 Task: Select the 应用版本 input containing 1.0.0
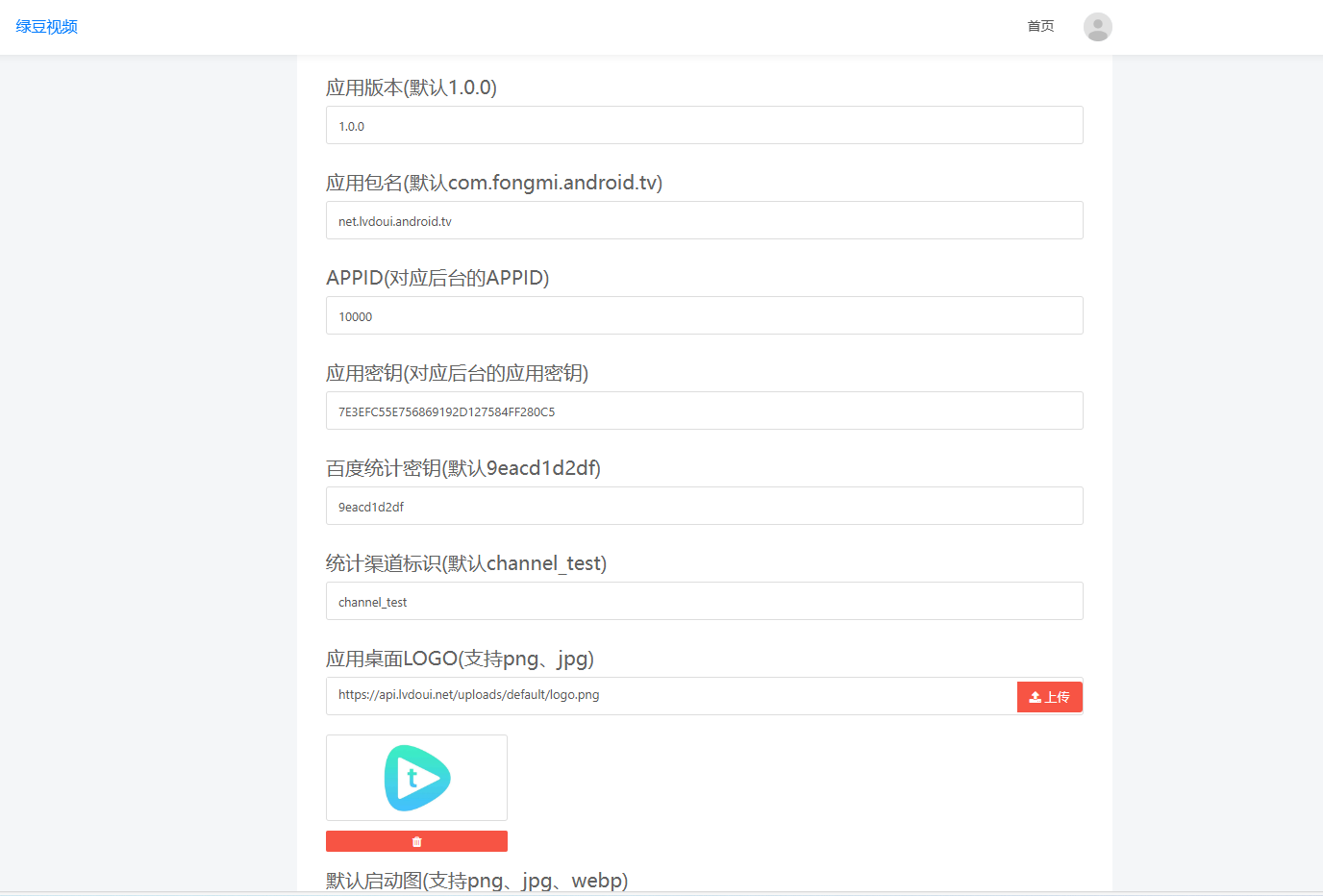[704, 125]
